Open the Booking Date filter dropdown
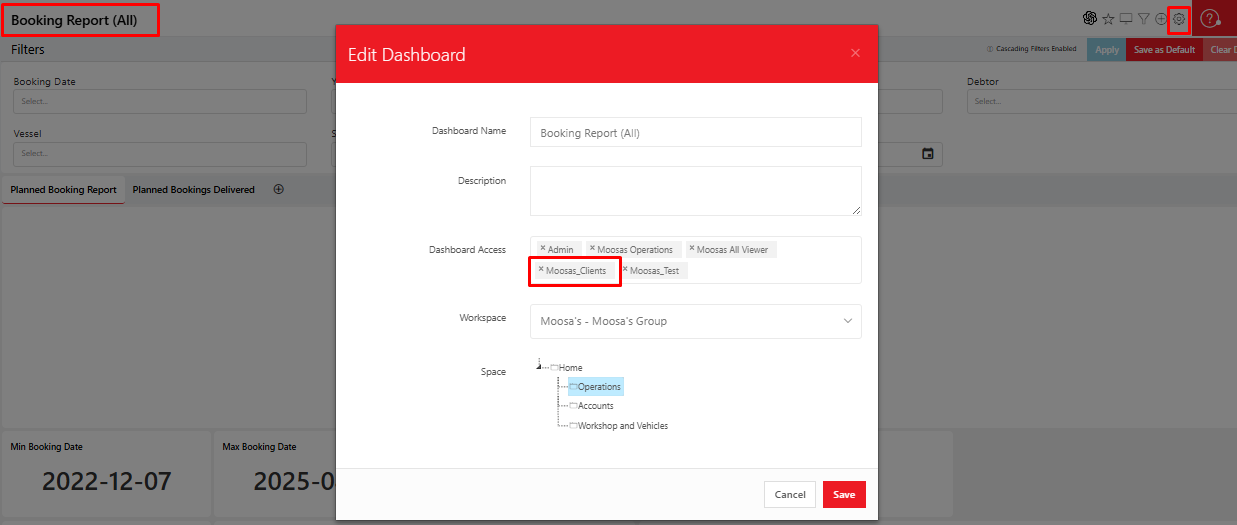 [x=160, y=101]
